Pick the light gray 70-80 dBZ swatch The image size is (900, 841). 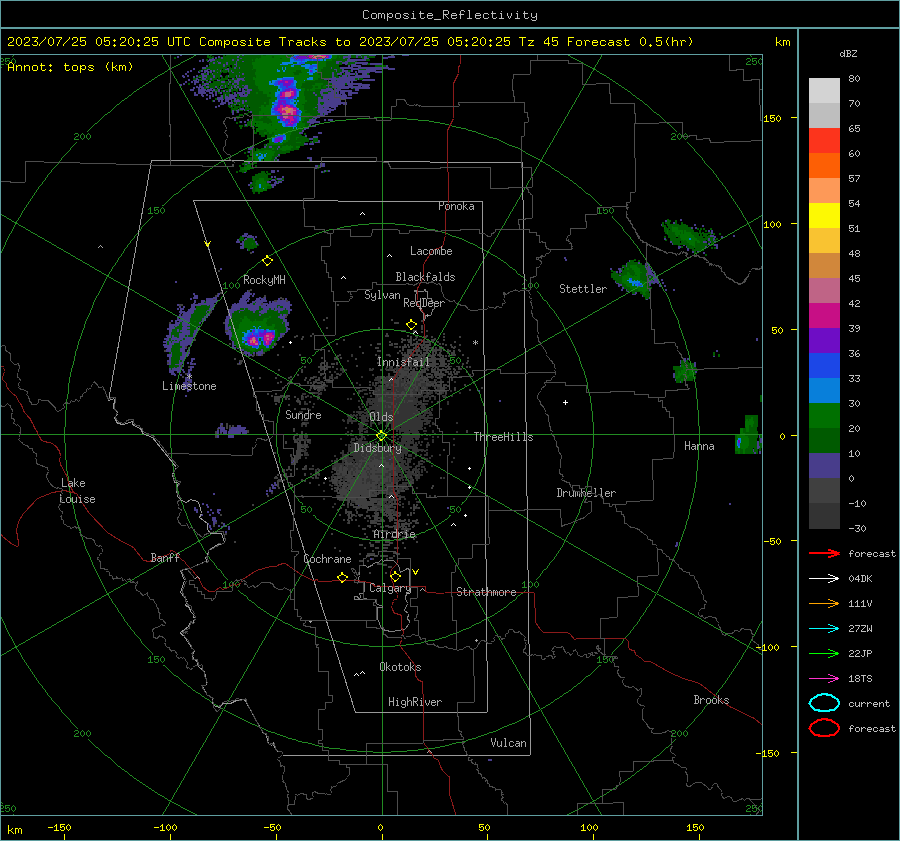(824, 91)
